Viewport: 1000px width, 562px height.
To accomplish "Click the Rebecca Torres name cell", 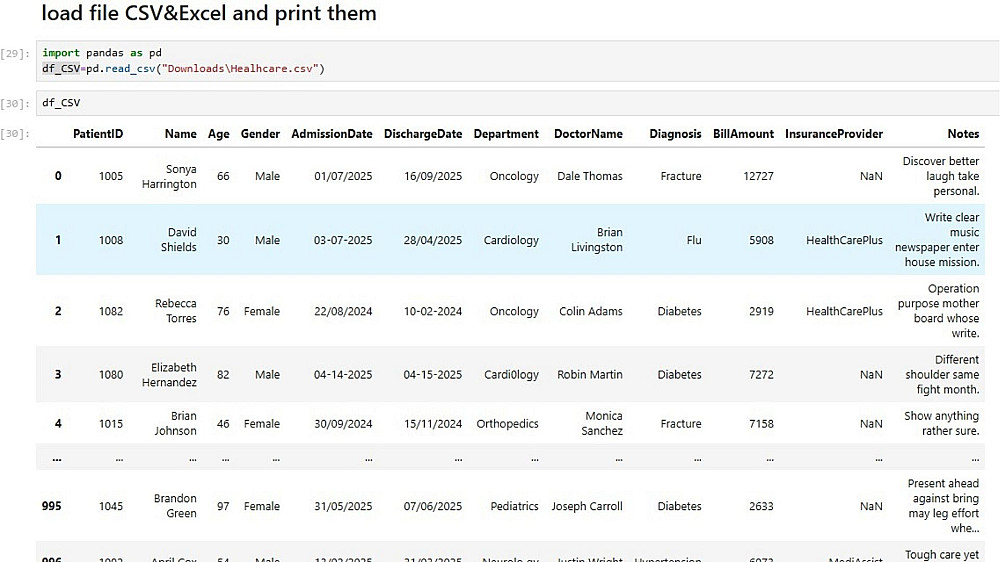I will point(176,311).
